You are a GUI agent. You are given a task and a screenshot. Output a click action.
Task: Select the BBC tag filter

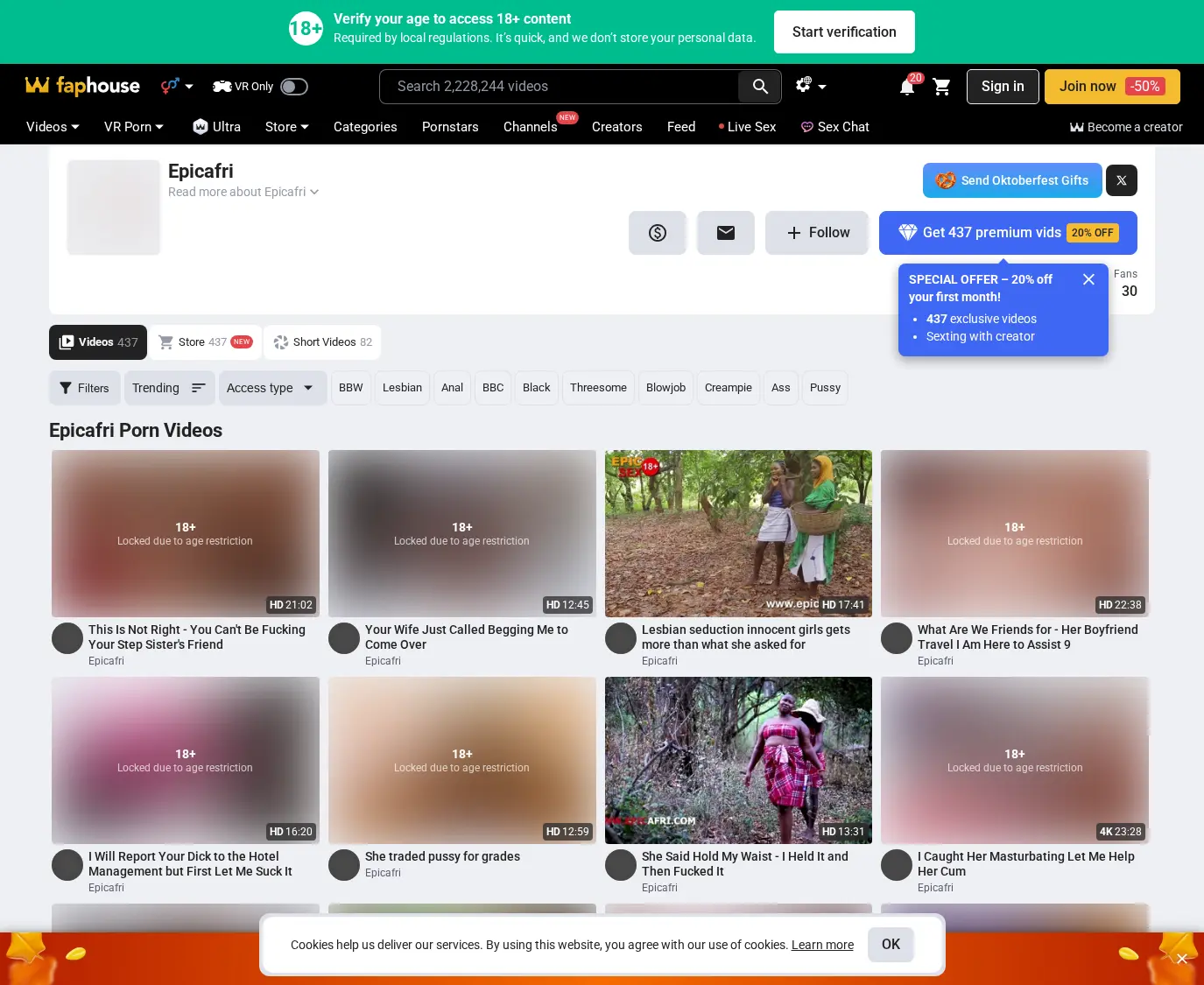pyautogui.click(x=493, y=388)
